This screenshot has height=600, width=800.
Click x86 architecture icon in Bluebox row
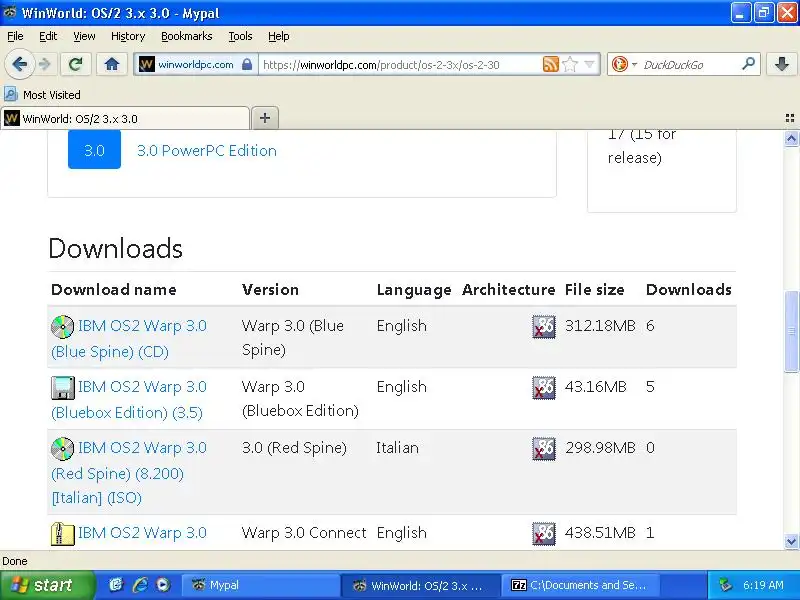pos(544,388)
